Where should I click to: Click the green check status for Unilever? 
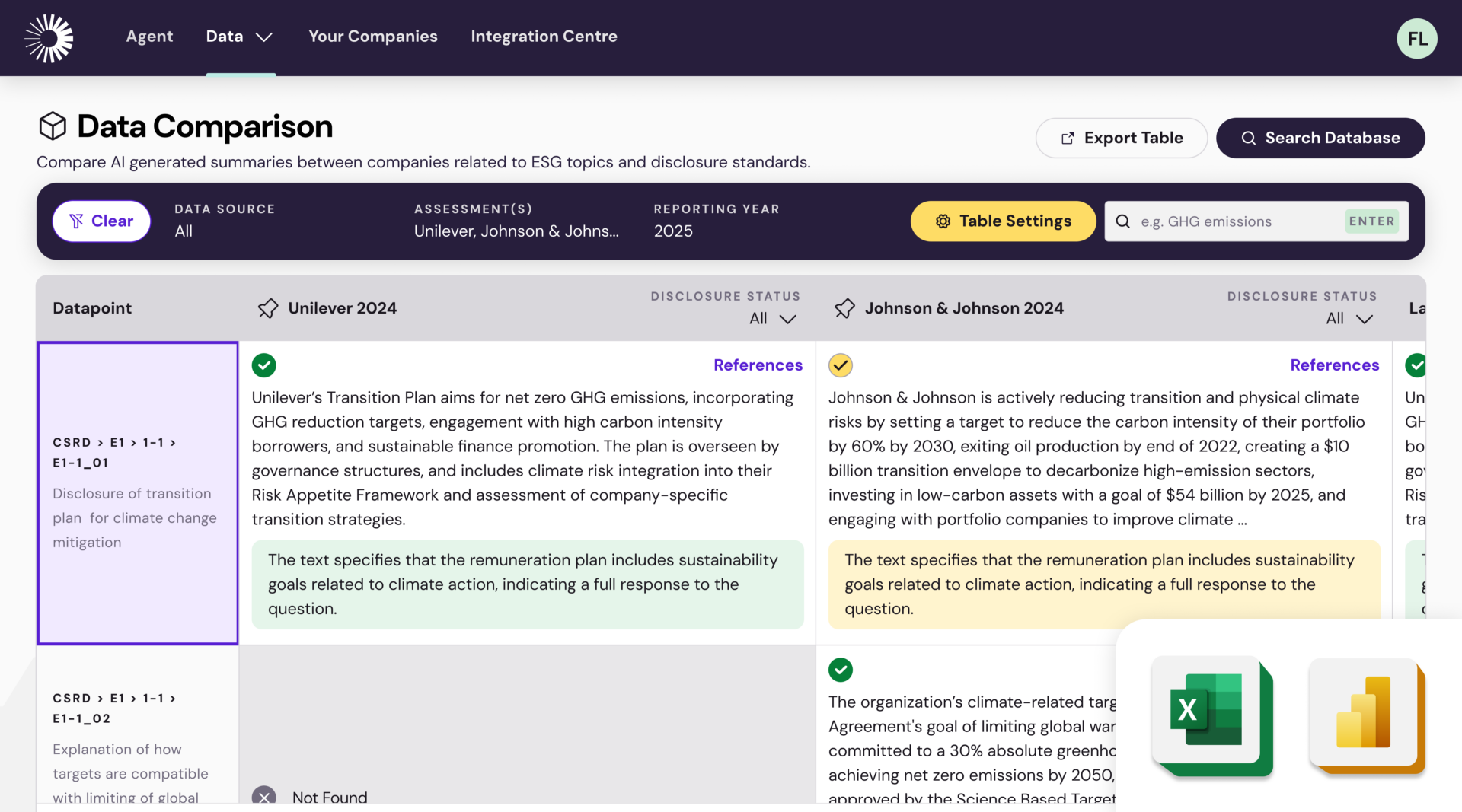(264, 365)
